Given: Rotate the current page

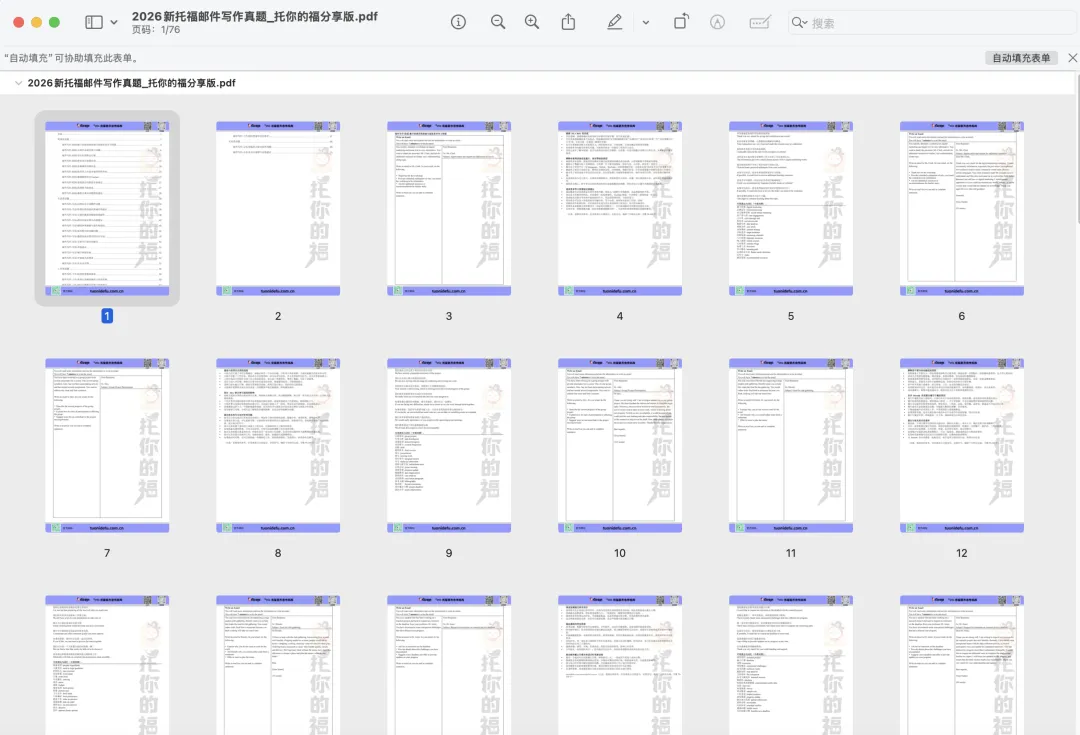Looking at the screenshot, I should 681,21.
